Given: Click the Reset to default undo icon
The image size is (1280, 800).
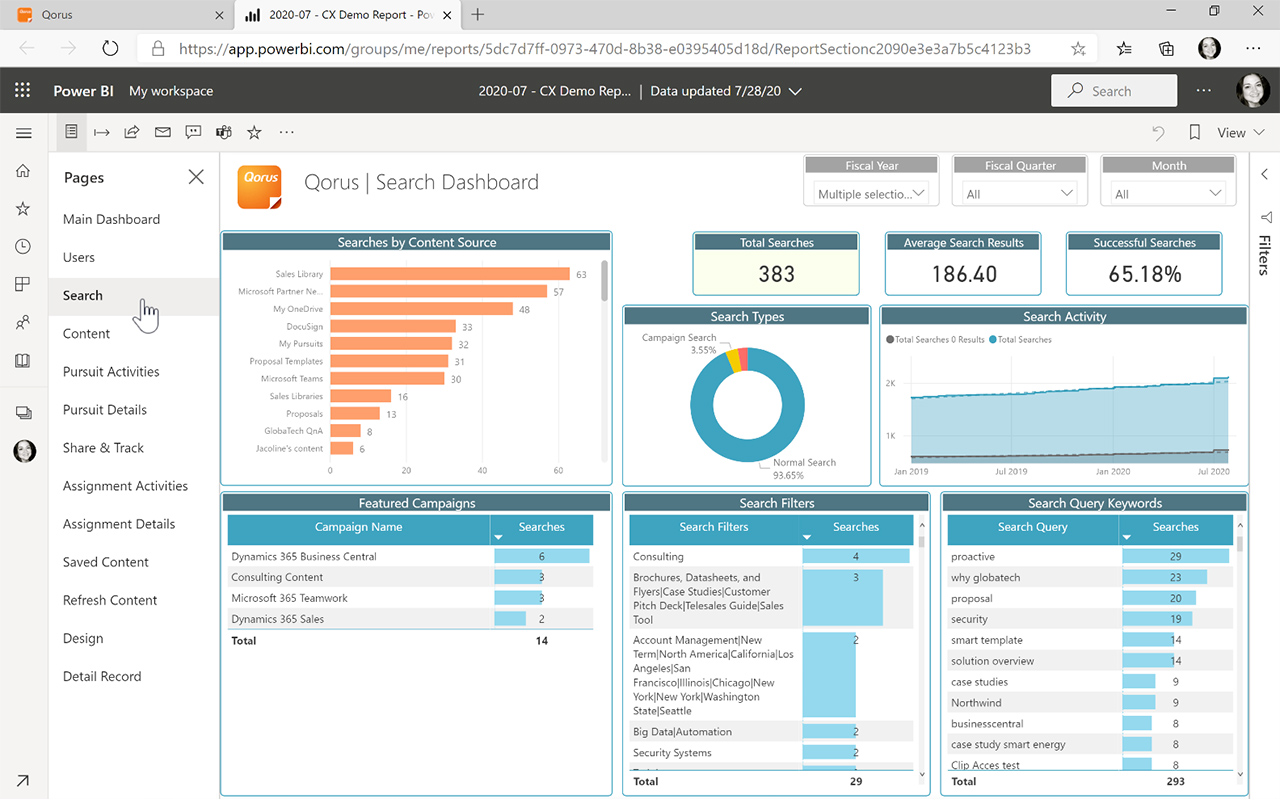Looking at the screenshot, I should tap(1159, 132).
